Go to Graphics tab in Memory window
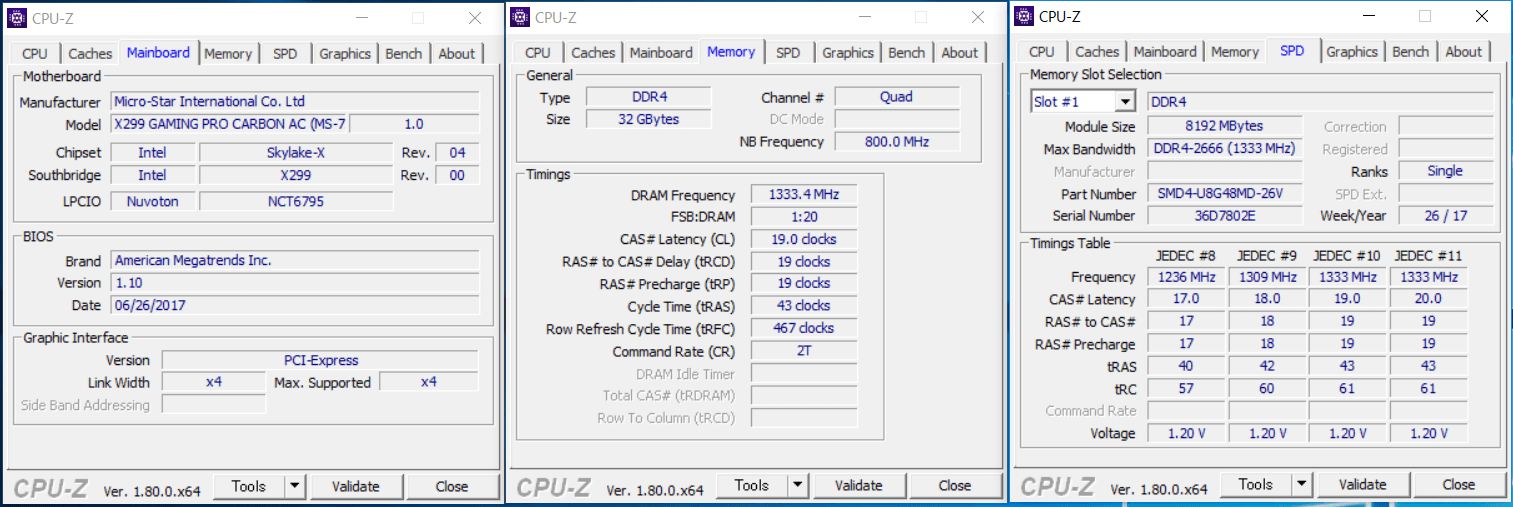Viewport: 1513px width, 507px height. (848, 52)
